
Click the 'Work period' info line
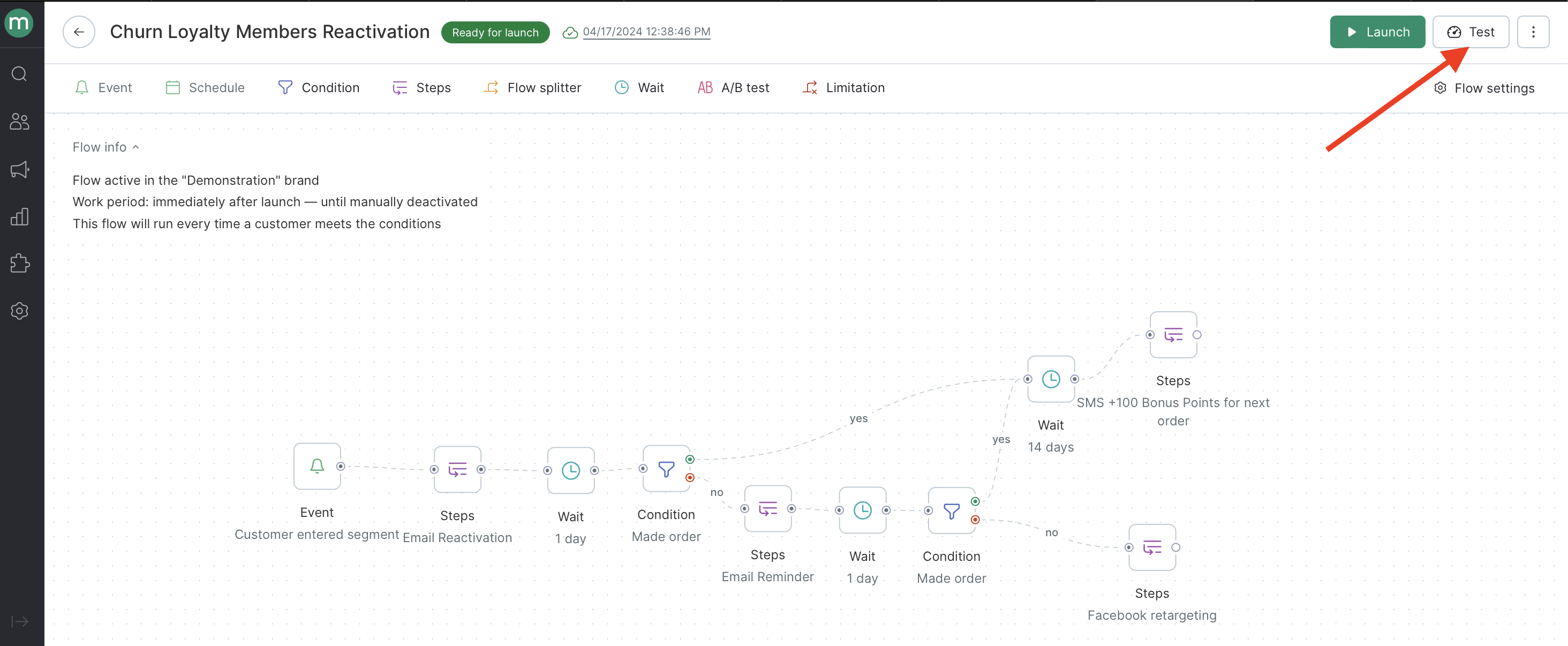275,202
